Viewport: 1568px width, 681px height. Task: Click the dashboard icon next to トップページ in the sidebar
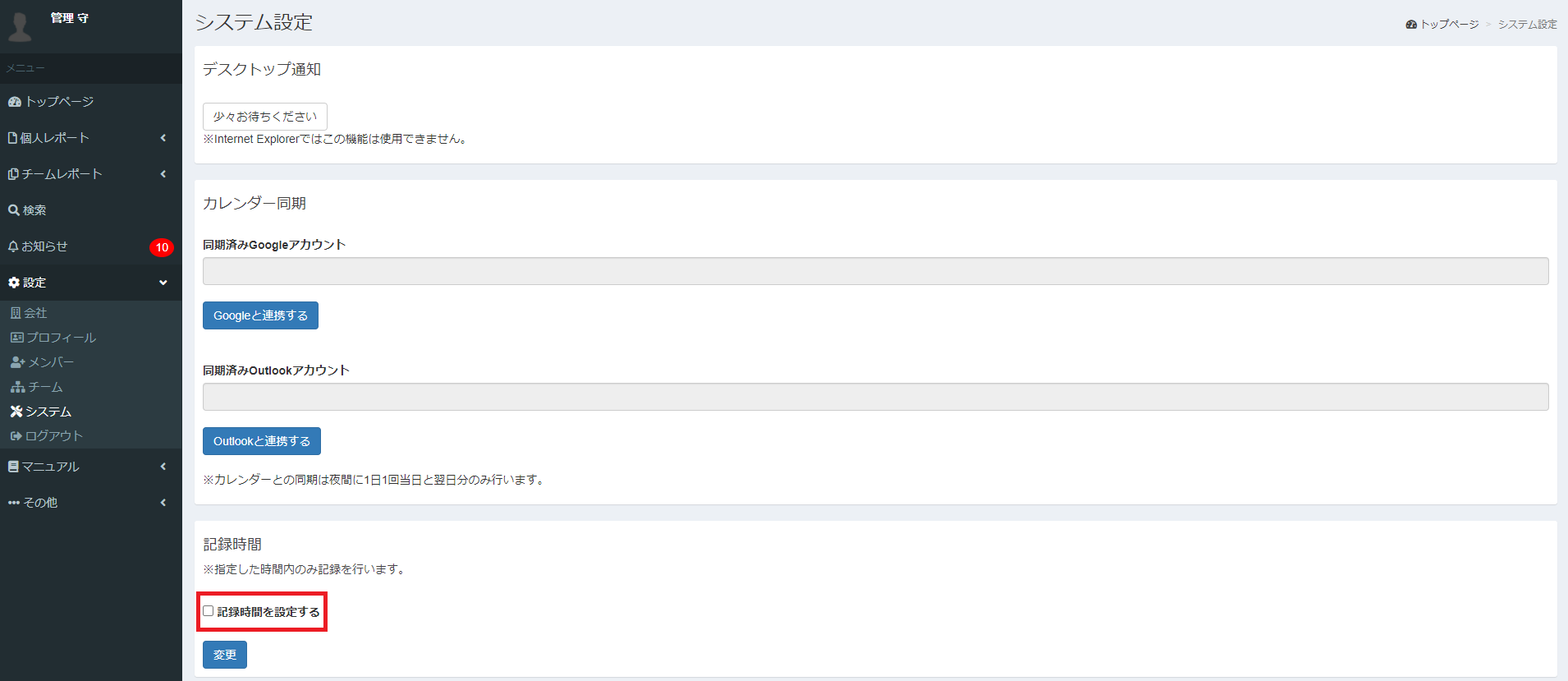click(x=14, y=102)
